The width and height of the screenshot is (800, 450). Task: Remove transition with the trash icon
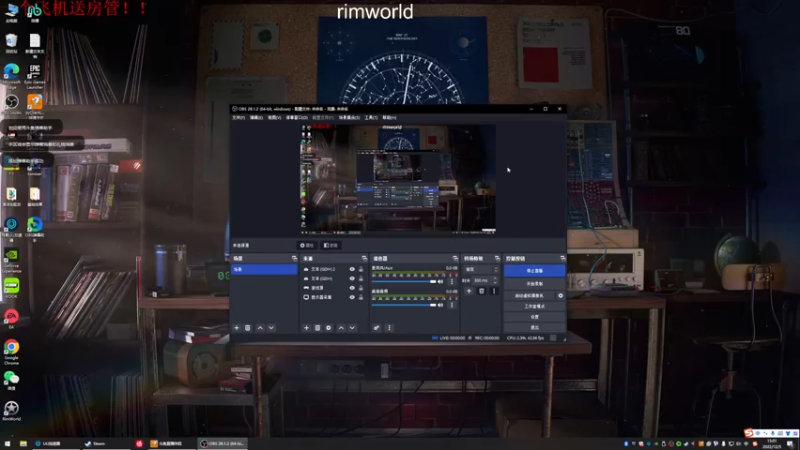click(x=481, y=291)
